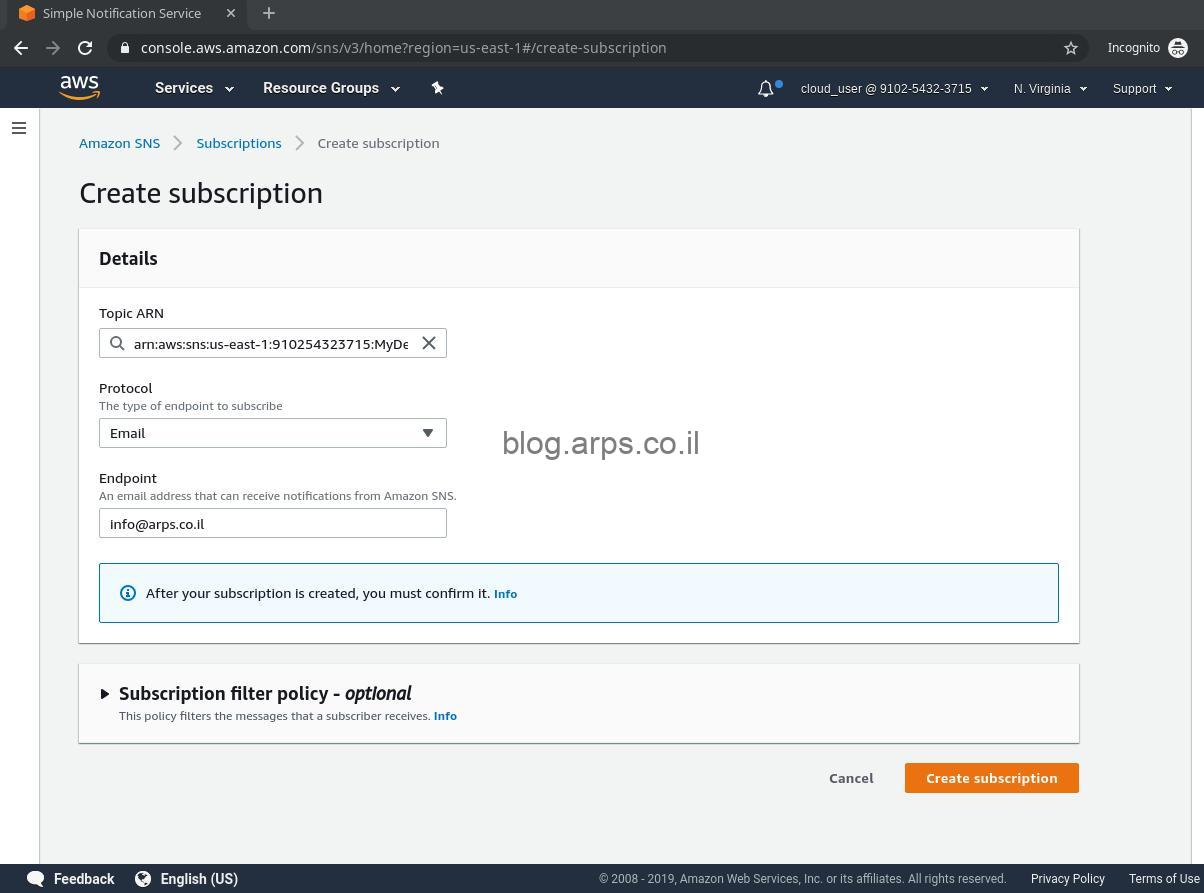Click the AWS logo home icon
Viewport: 1204px width, 893px height.
point(79,88)
